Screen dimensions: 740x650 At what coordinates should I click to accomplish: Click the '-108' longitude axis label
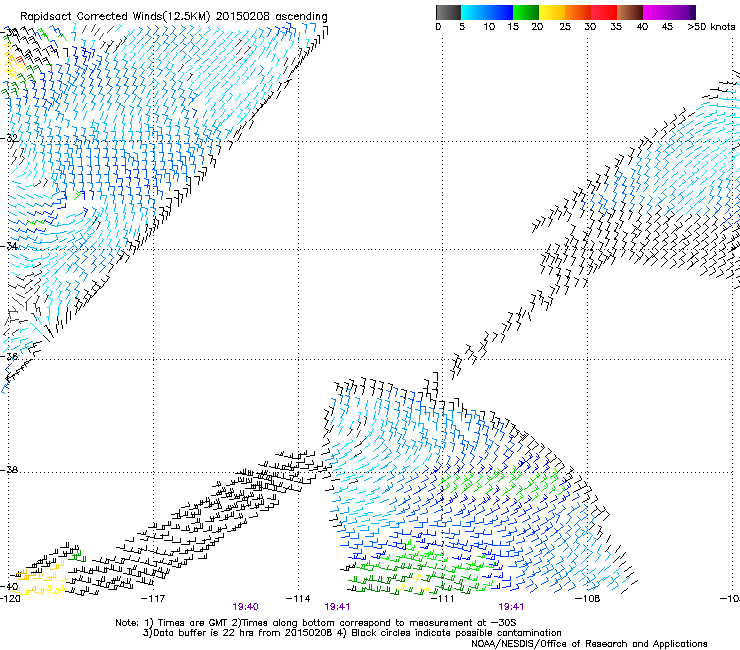coord(588,599)
